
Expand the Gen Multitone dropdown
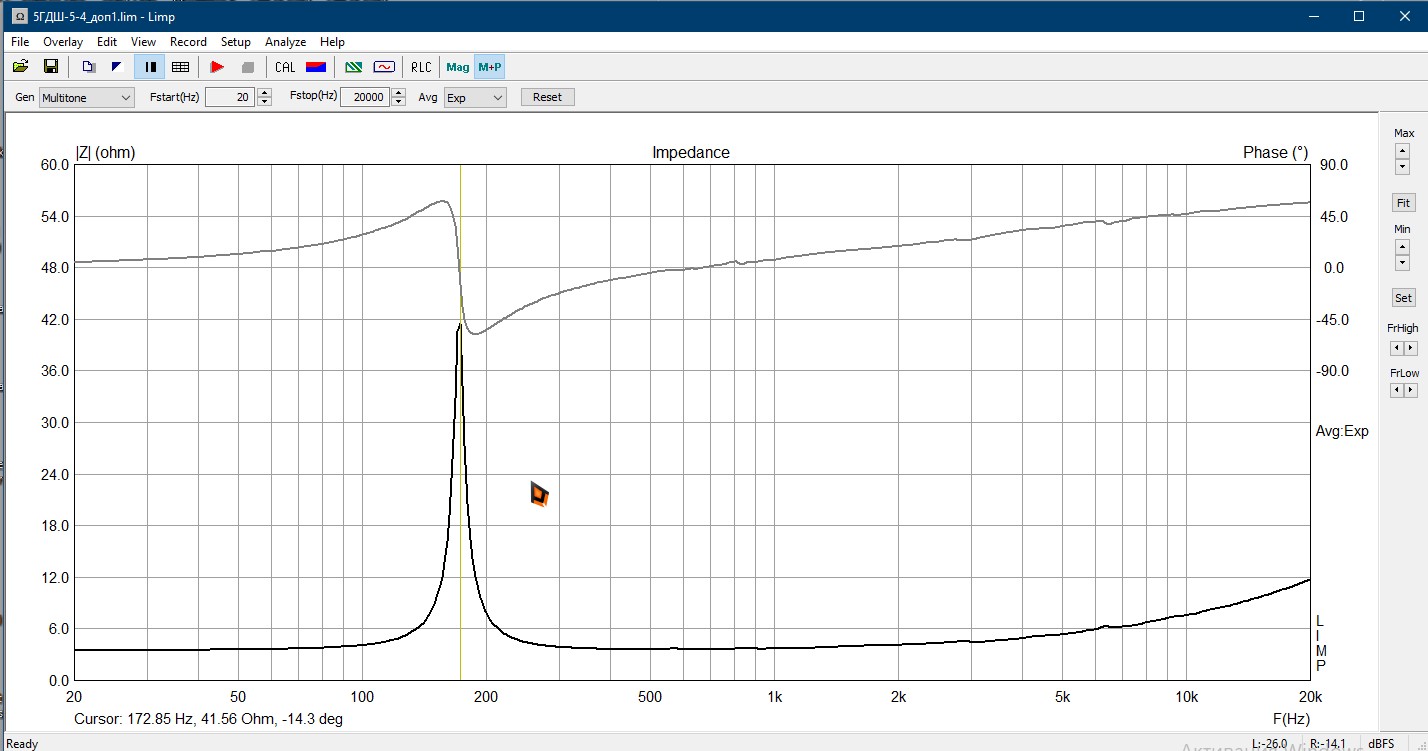coord(86,97)
